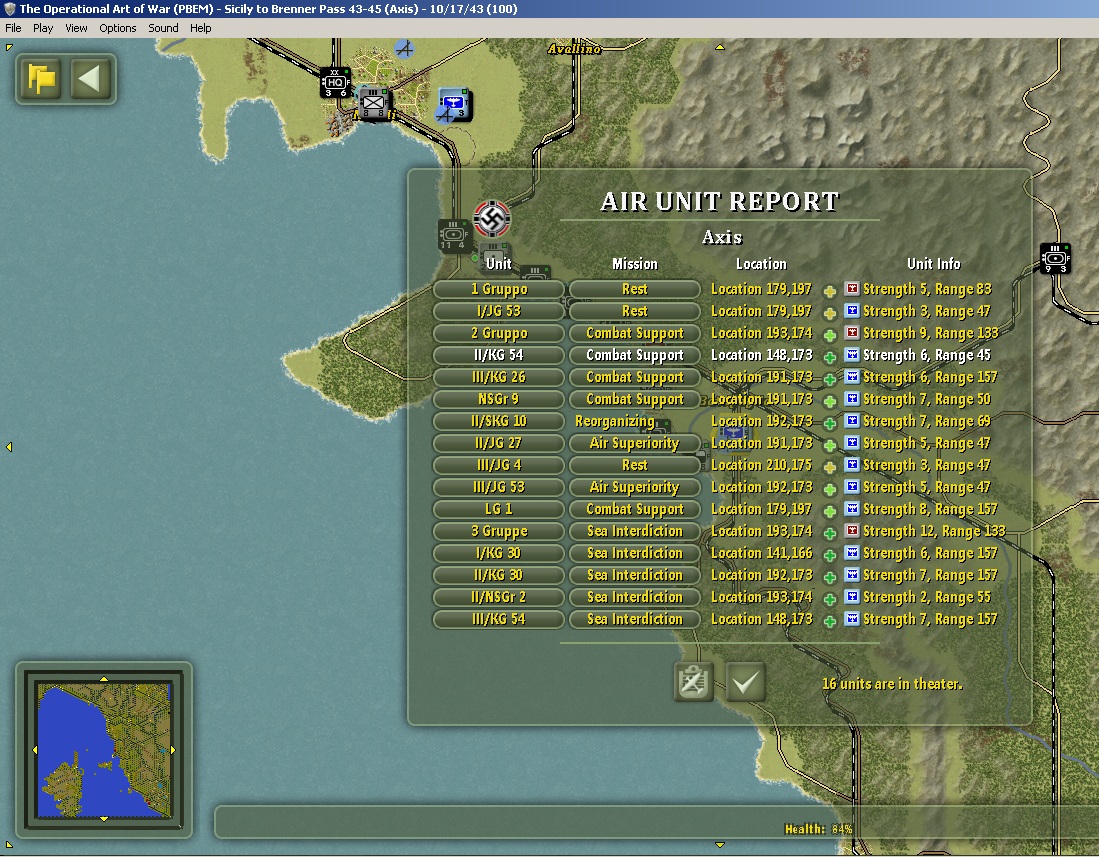Click the blue aircraft icon on the LG 1 row

852,509
